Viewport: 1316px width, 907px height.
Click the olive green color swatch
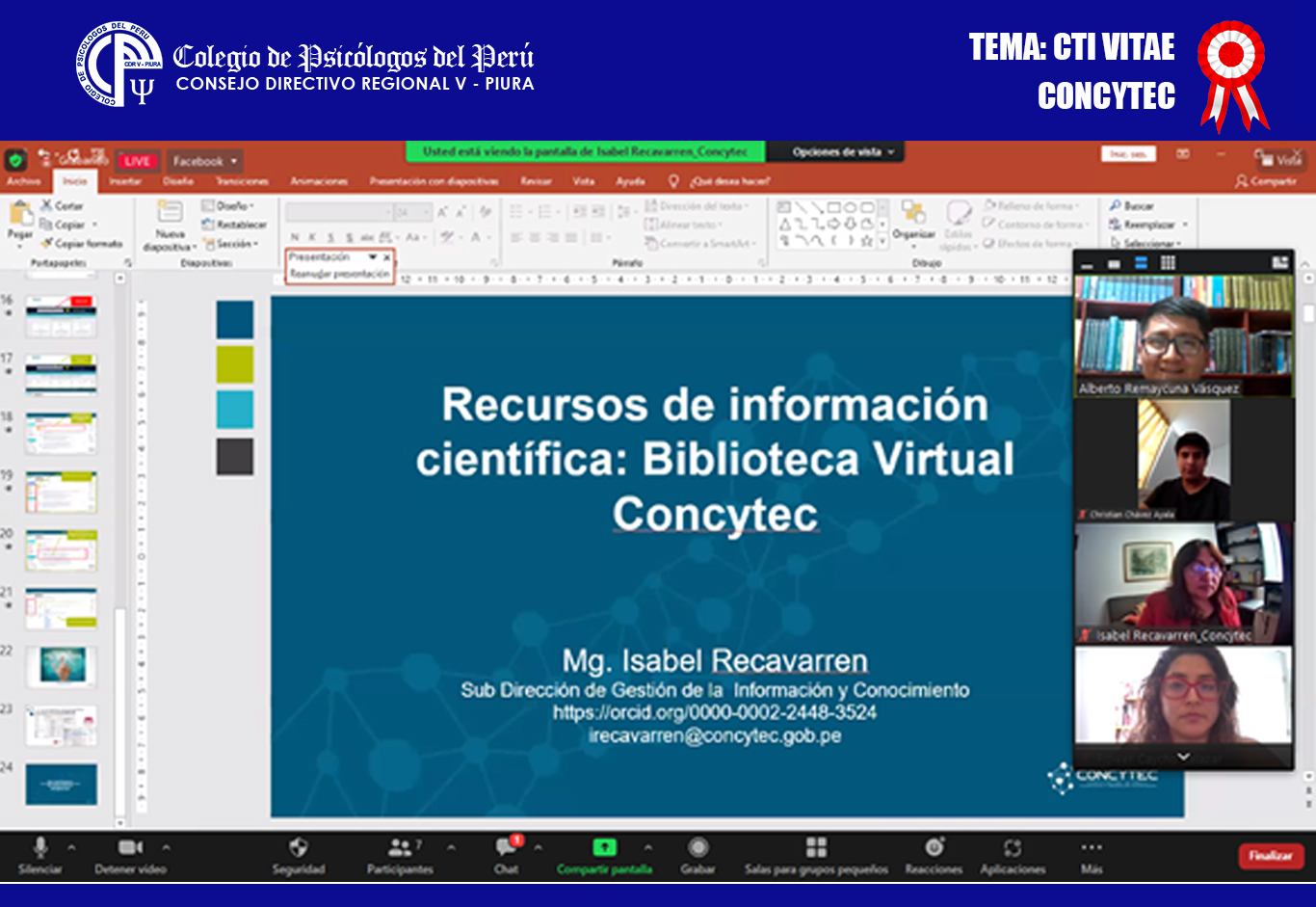coord(235,364)
